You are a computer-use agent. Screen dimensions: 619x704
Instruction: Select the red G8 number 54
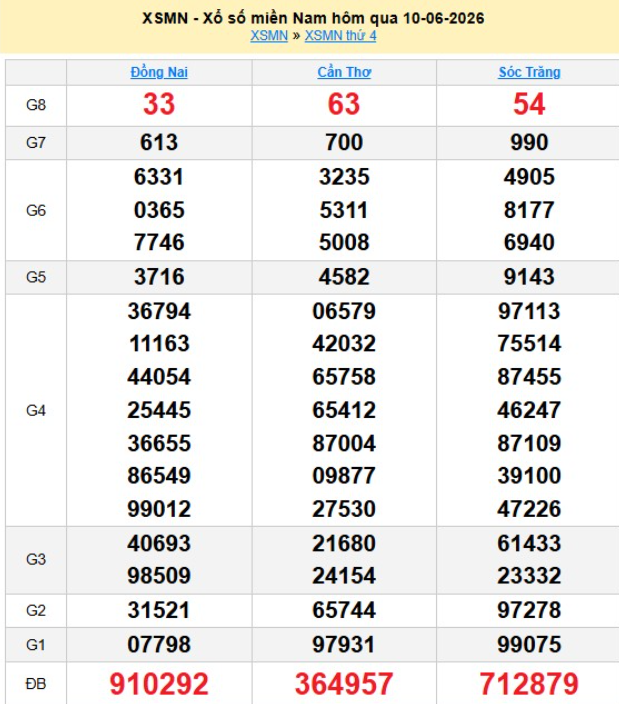click(x=529, y=104)
